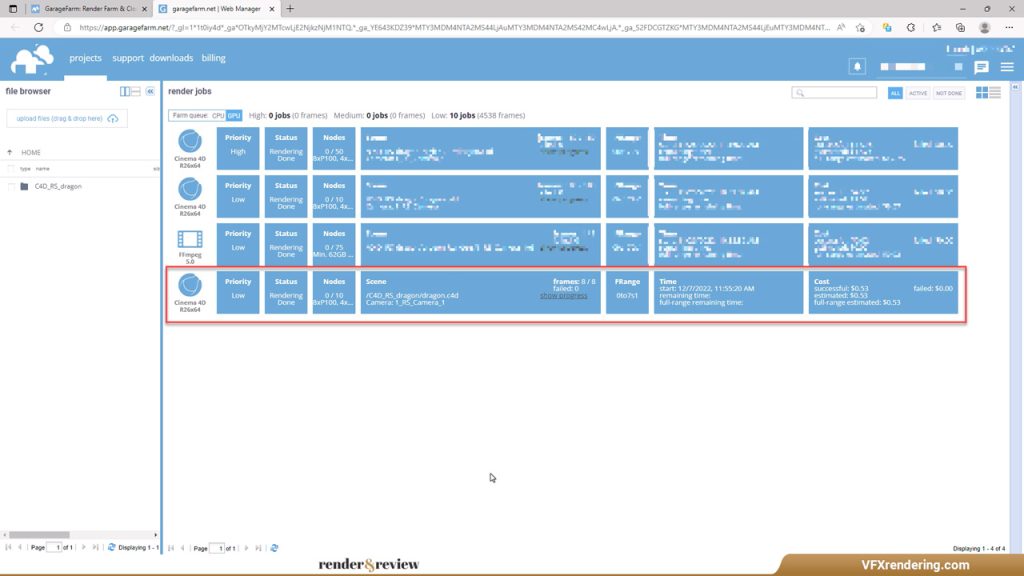The width and height of the screenshot is (1024, 576).
Task: Switch to GarageFarm Render Farm browser tab
Action: point(89,9)
